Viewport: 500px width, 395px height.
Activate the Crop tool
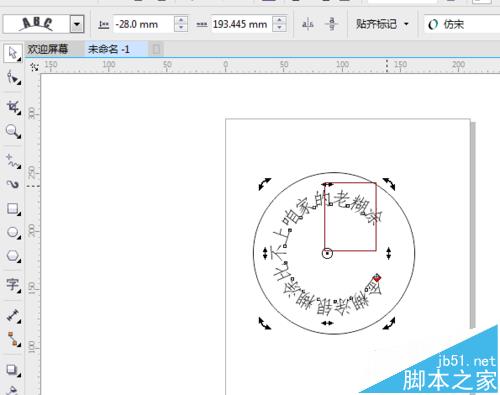[13, 107]
